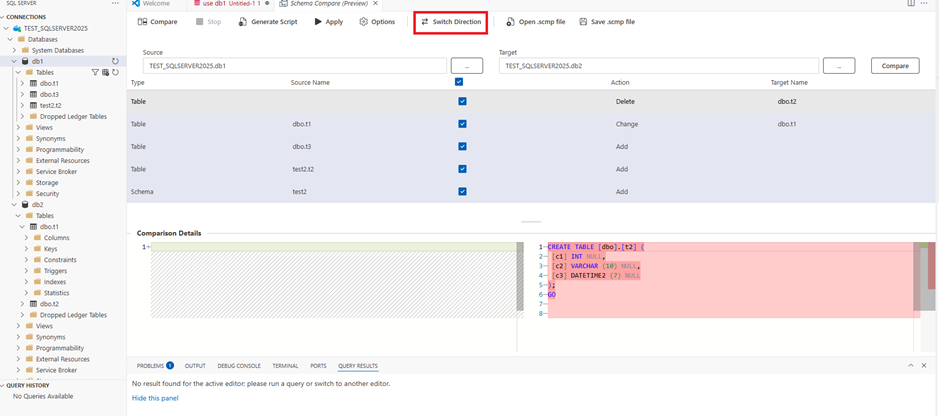Click the browse ellipsis button beside Source
Image resolution: width=939 pixels, height=416 pixels.
click(x=467, y=66)
